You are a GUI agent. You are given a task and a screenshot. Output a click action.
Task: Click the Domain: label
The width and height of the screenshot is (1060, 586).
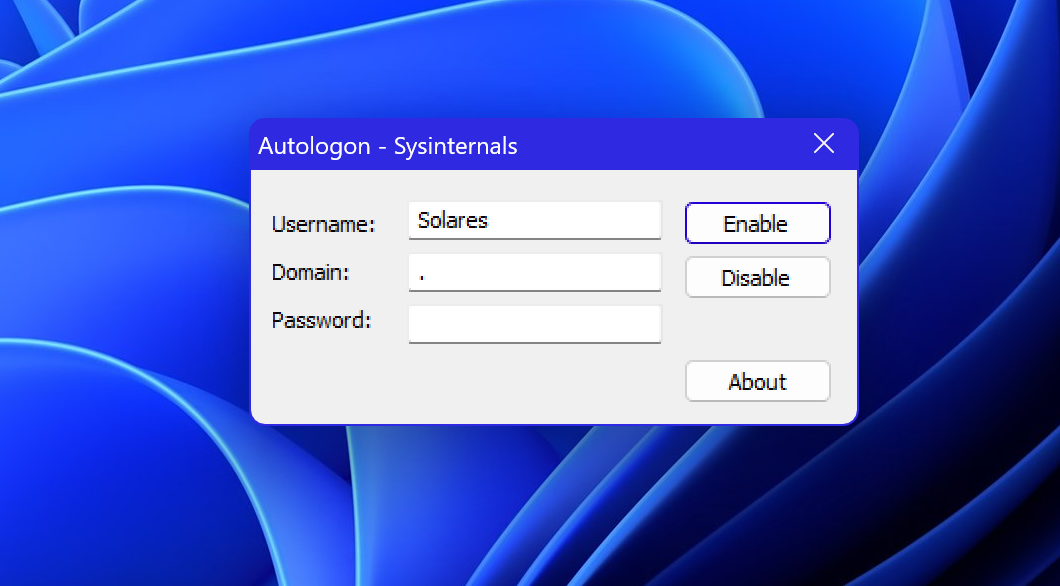point(310,272)
